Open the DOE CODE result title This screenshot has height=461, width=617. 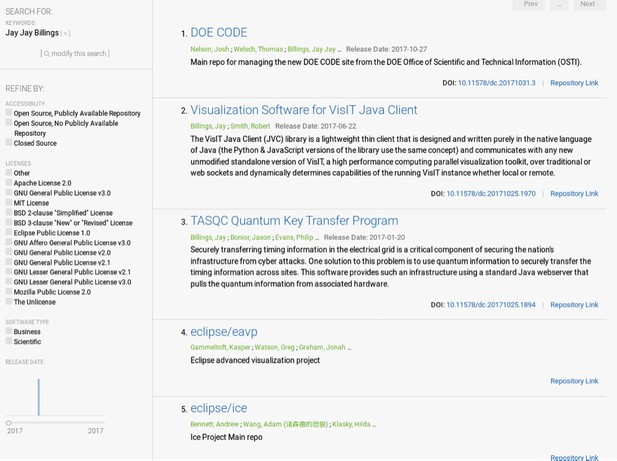click(x=219, y=33)
